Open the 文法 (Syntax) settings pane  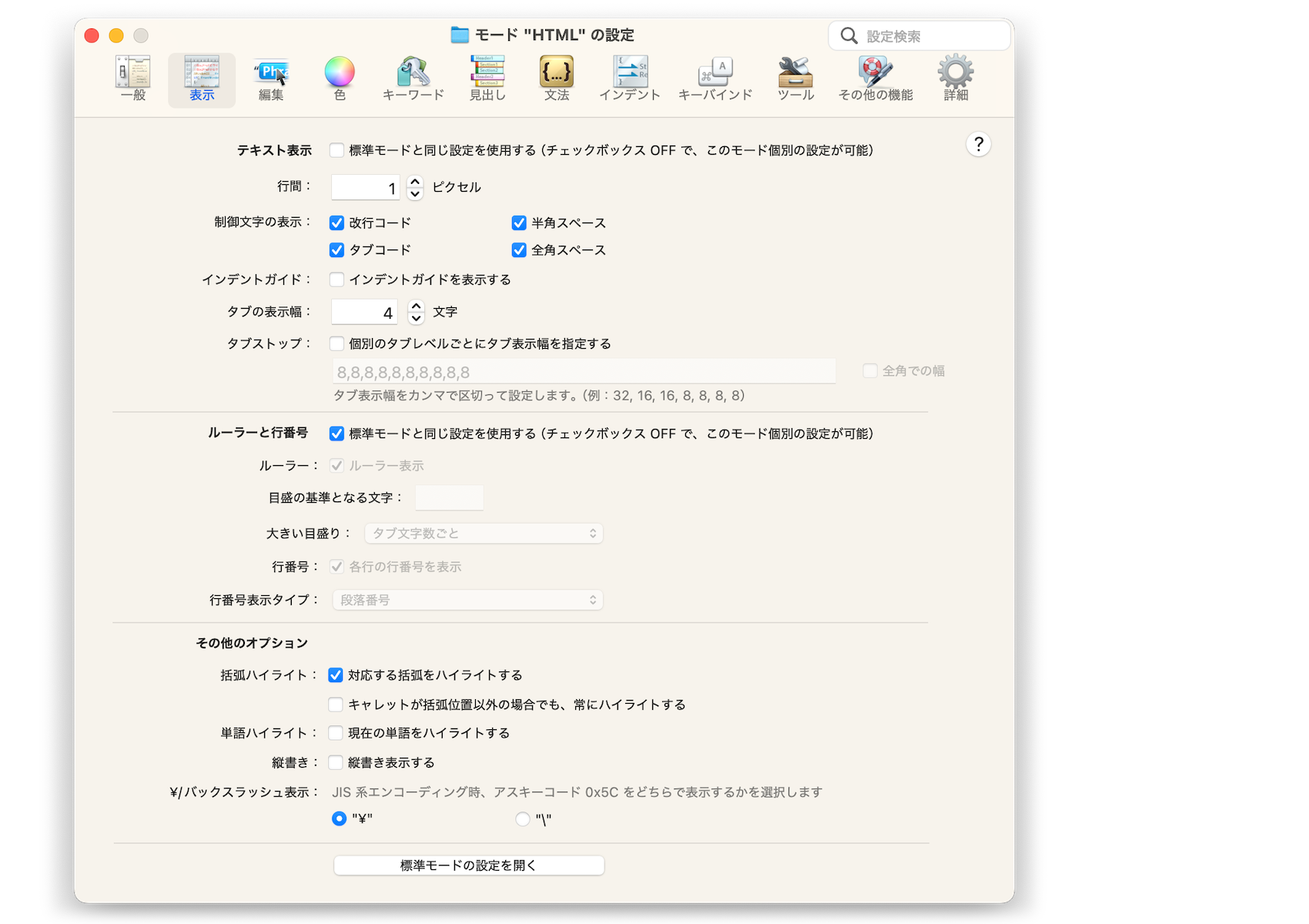tap(556, 79)
